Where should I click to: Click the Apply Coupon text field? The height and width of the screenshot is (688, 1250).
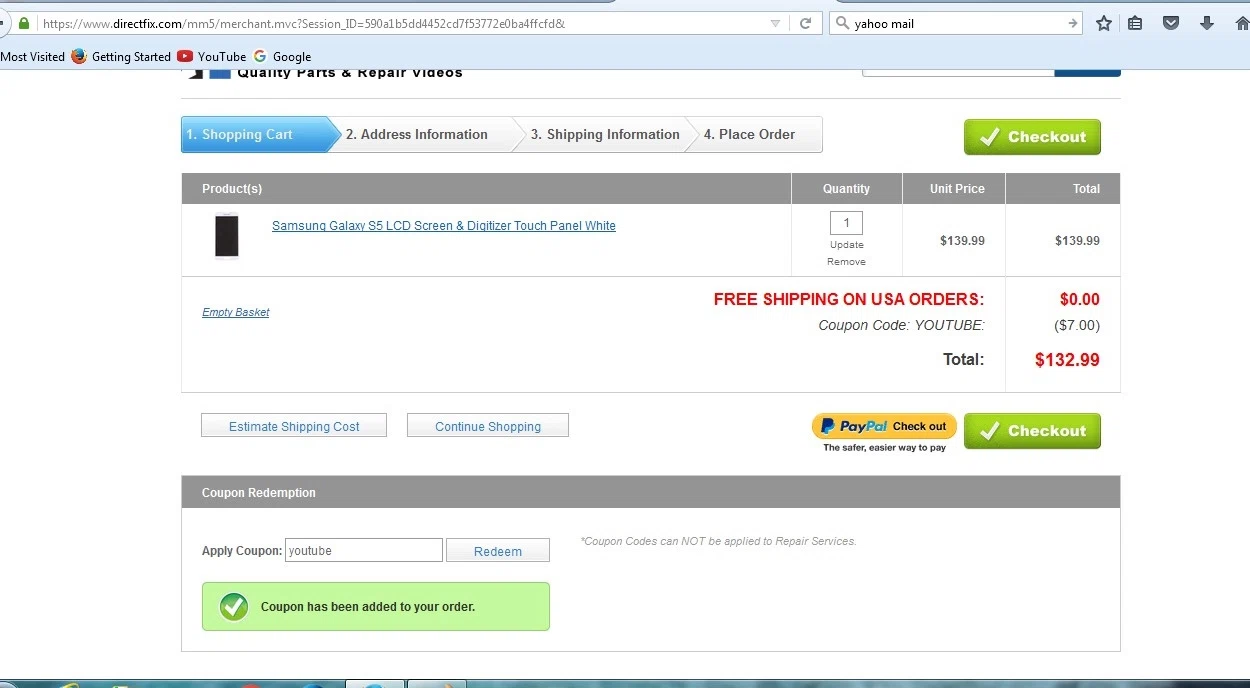[364, 550]
